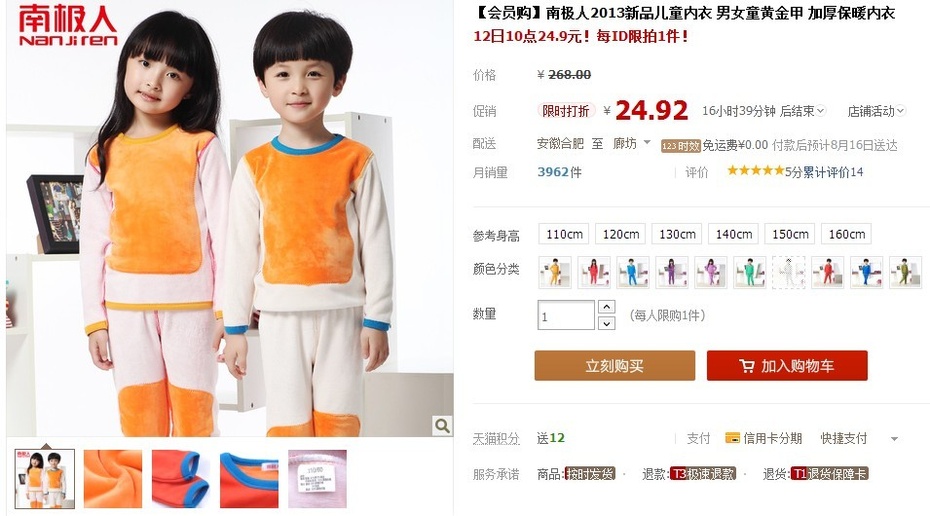The height and width of the screenshot is (516, 930).
Task: Select the green outfit color swatch
Action: [x=750, y=272]
